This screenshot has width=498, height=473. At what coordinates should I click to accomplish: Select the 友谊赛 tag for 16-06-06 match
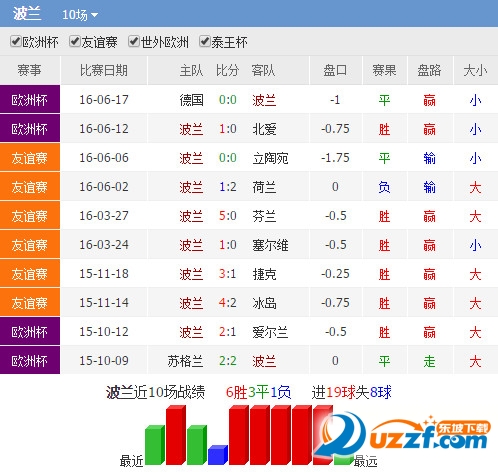click(30, 157)
